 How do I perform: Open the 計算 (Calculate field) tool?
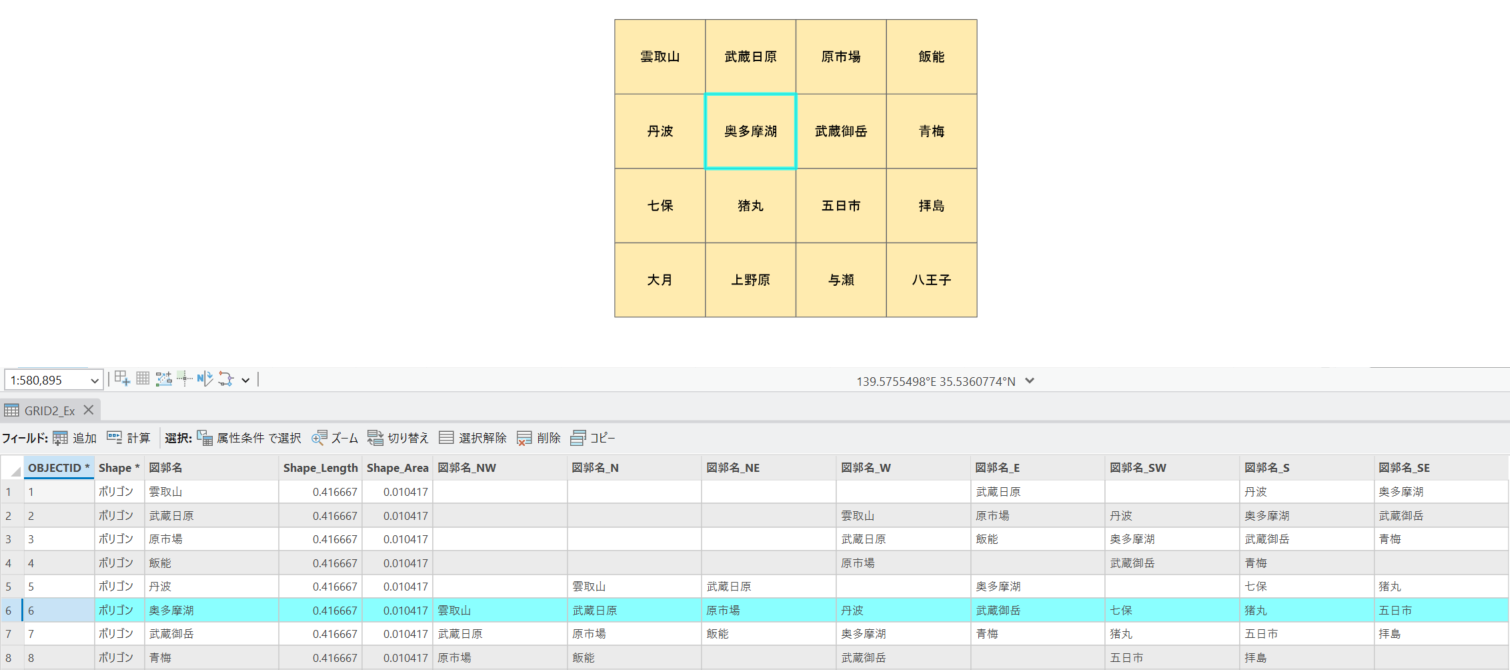pyautogui.click(x=115, y=438)
